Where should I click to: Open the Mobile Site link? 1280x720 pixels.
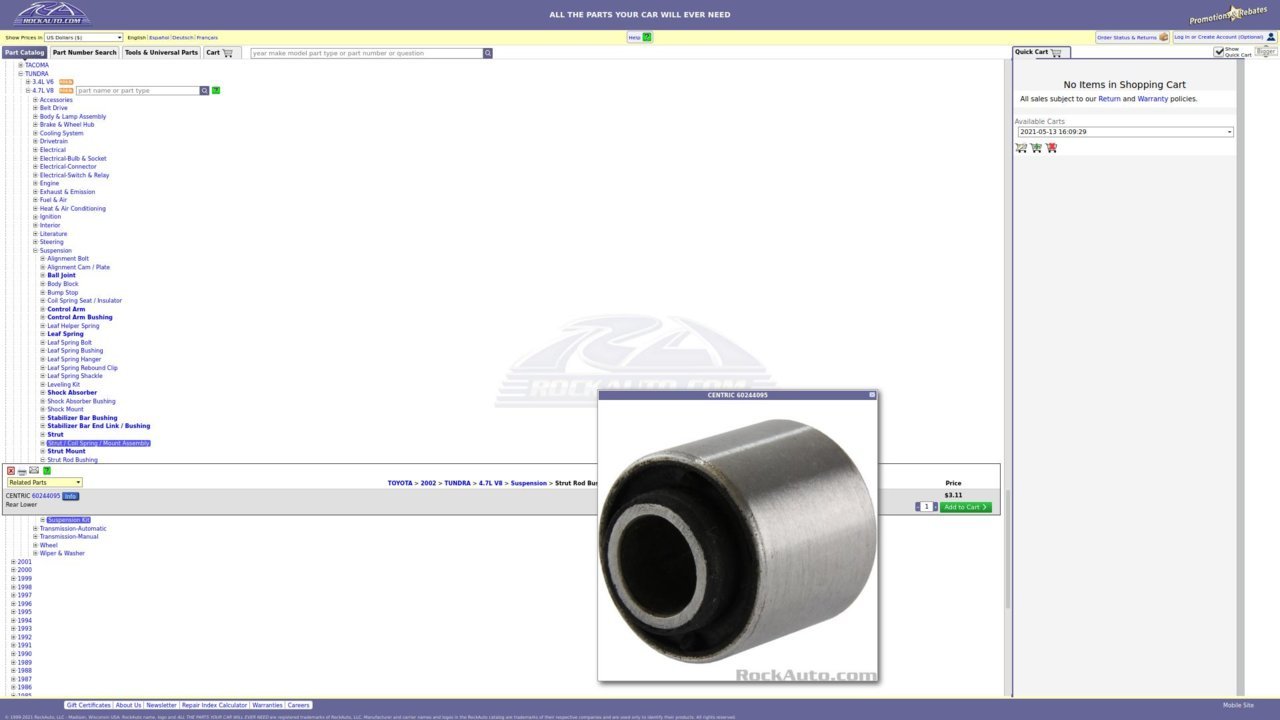coord(1238,705)
